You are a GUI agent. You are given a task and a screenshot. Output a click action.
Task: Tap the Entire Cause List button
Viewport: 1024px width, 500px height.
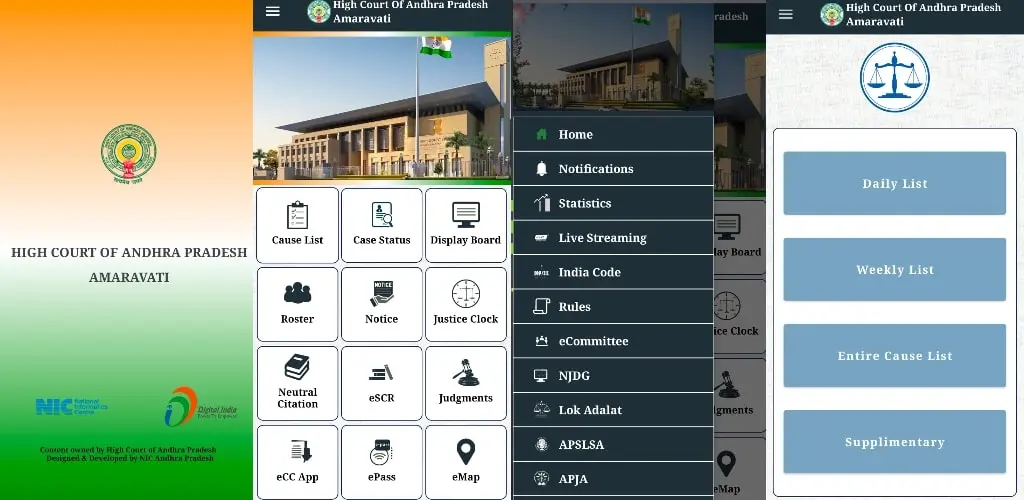point(895,356)
